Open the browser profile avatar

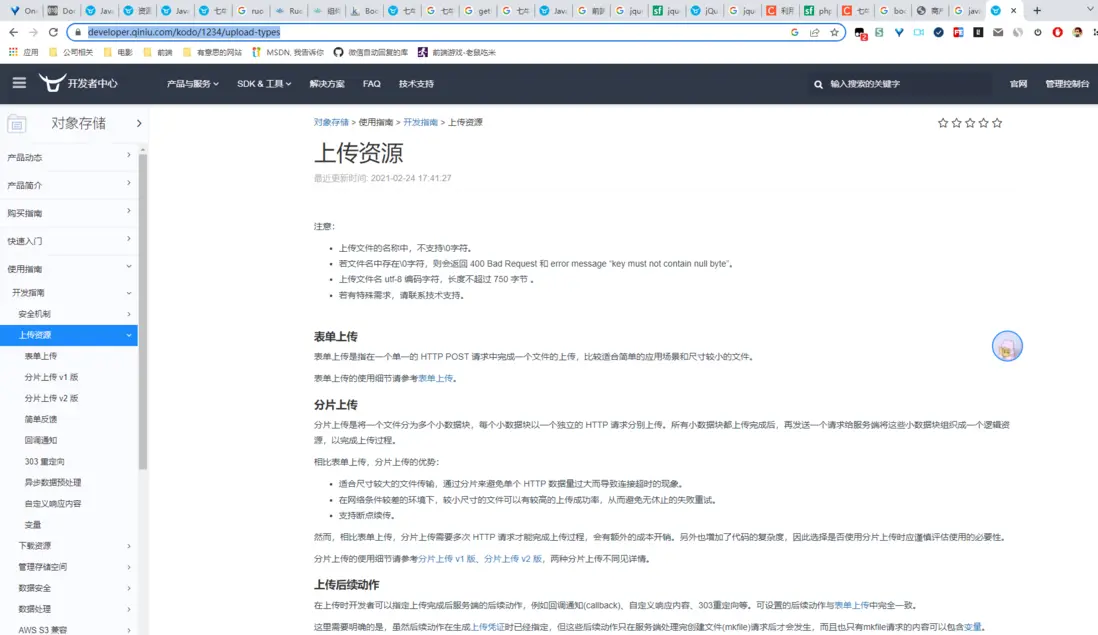pos(1077,32)
